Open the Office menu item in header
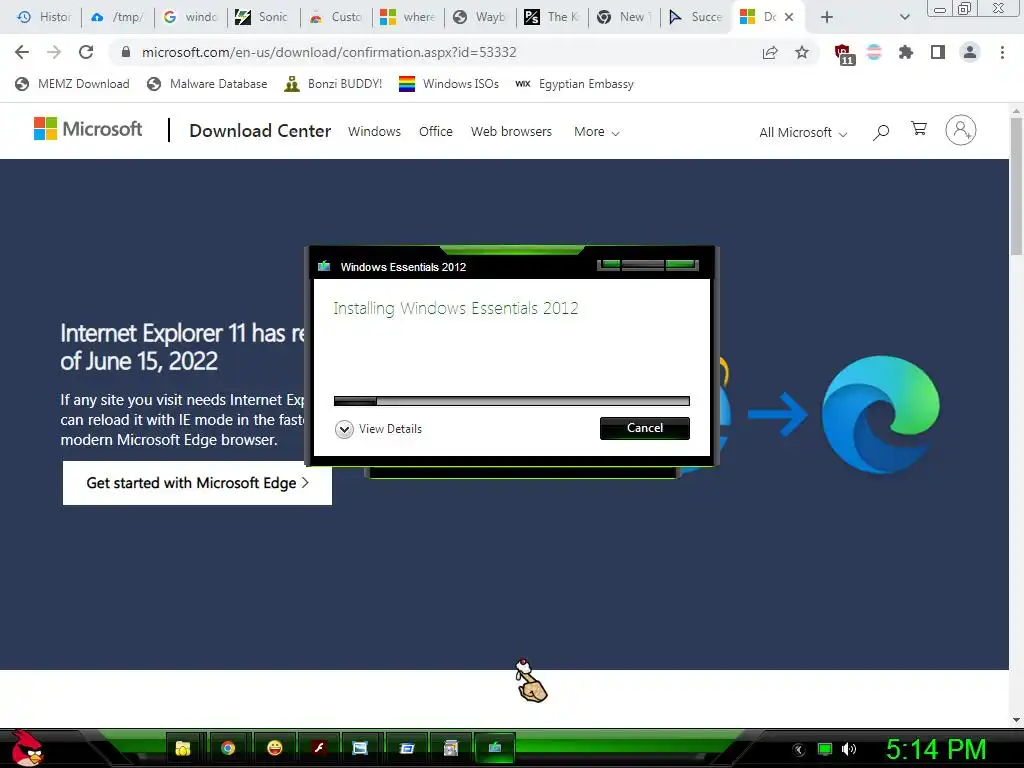 pos(436,131)
